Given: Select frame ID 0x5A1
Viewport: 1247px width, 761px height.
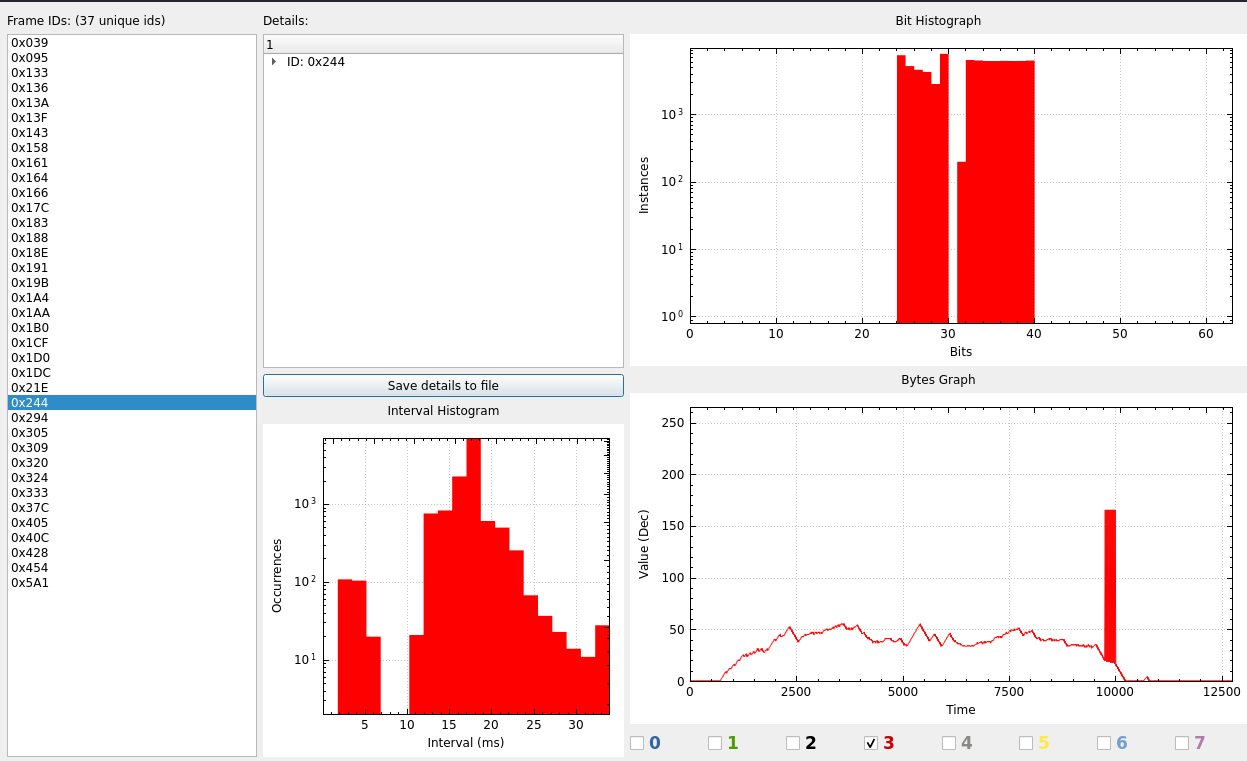Looking at the screenshot, I should click(x=30, y=583).
